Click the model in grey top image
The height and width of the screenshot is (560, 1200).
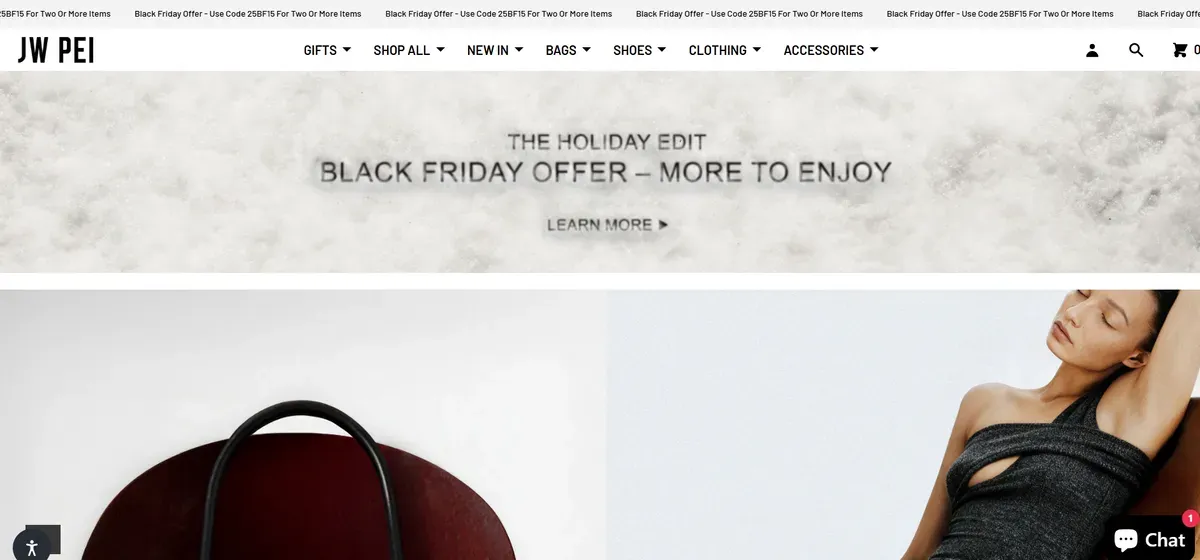click(903, 425)
